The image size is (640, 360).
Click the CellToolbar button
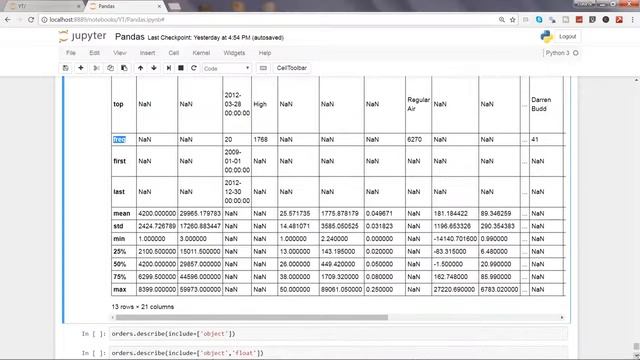[x=291, y=68]
